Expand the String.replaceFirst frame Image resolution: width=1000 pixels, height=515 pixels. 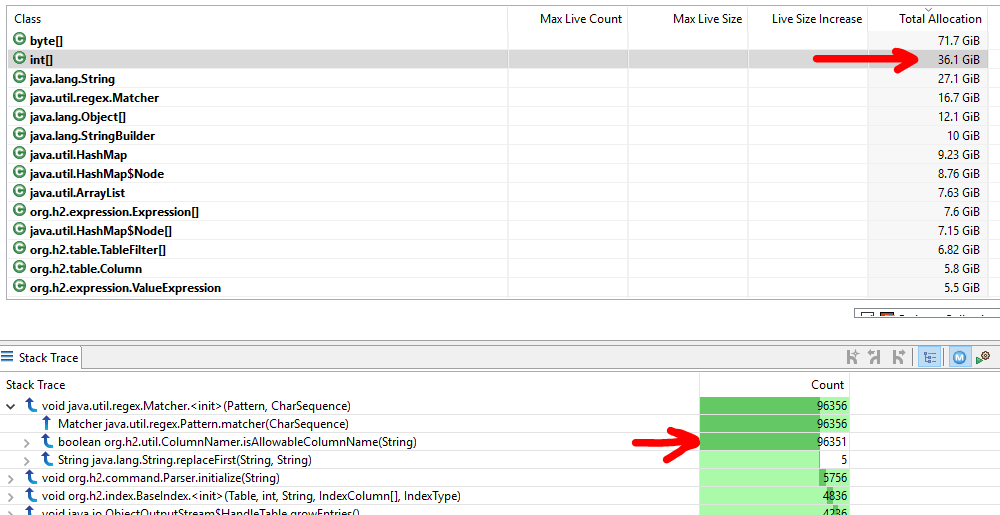(x=27, y=460)
